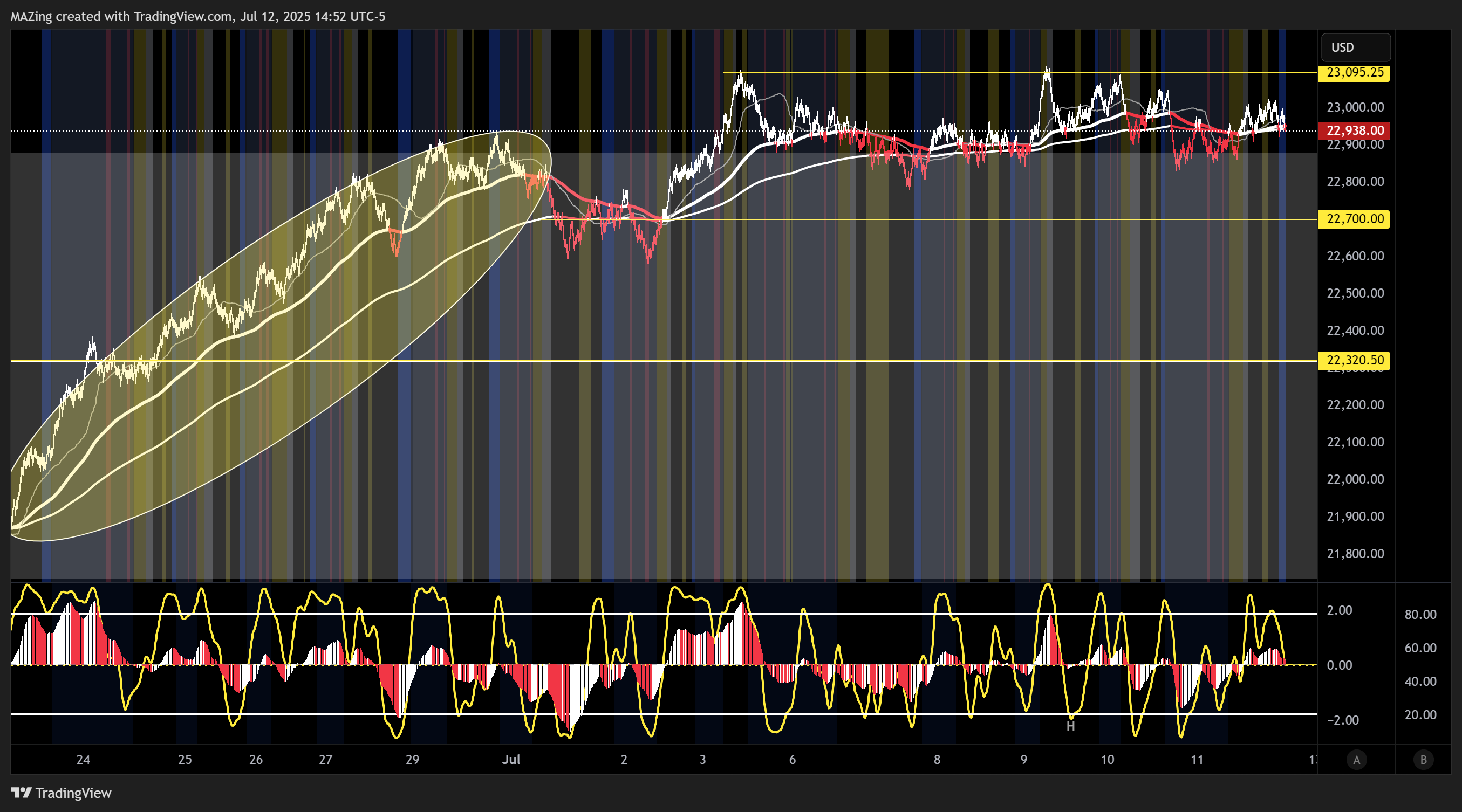
Task: Click date label 10 on time axis
Action: click(1107, 760)
